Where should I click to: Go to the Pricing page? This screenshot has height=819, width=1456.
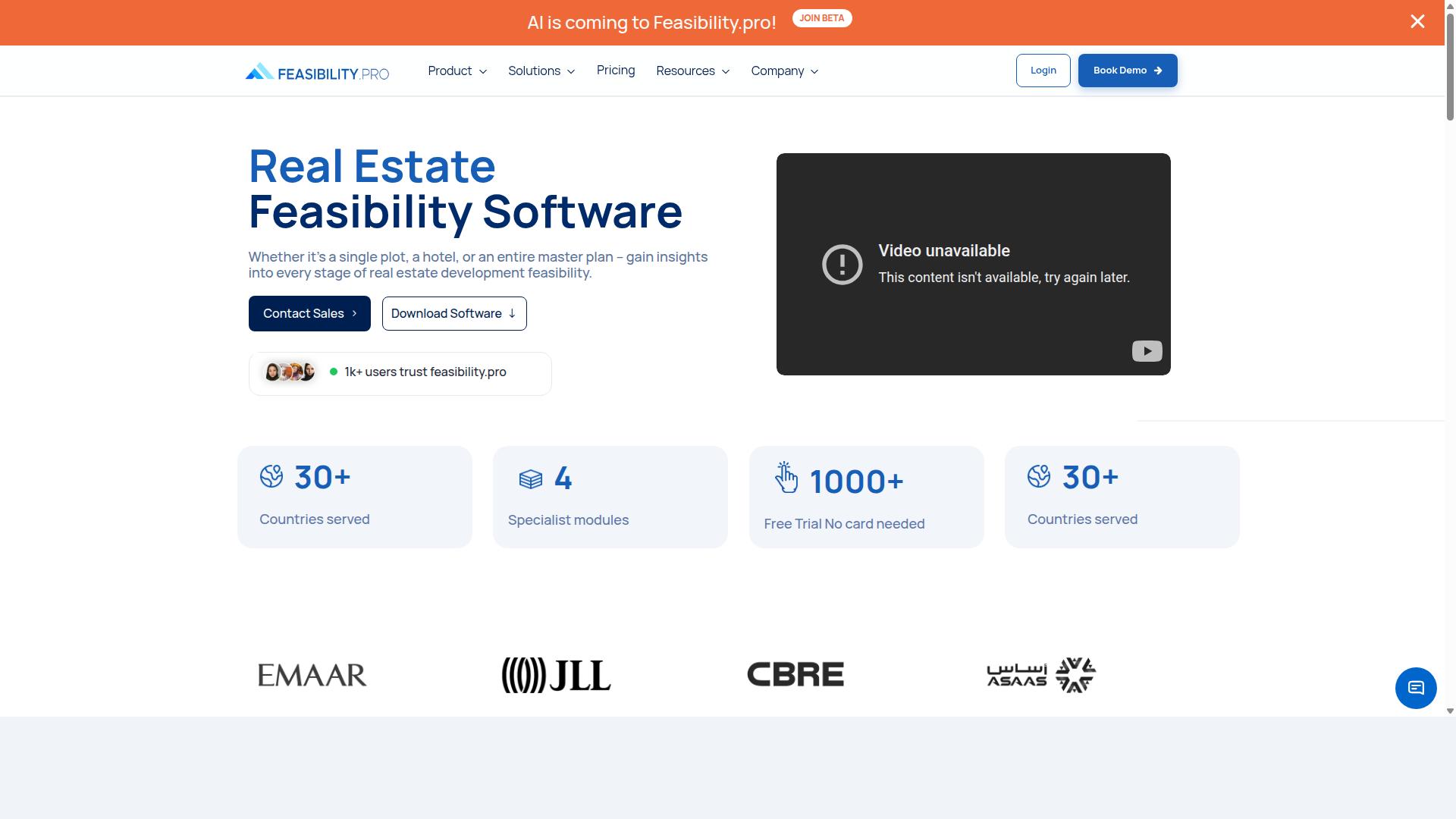click(x=616, y=70)
